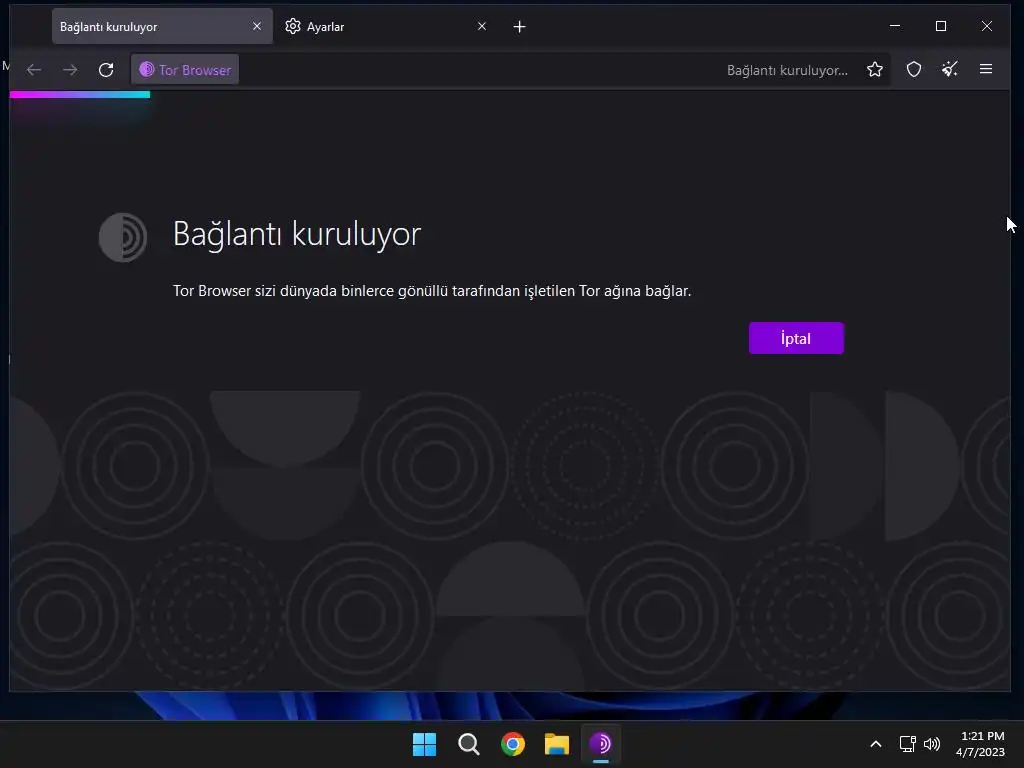This screenshot has height=768, width=1024.
Task: Click the New Identity broom icon
Action: coord(950,69)
